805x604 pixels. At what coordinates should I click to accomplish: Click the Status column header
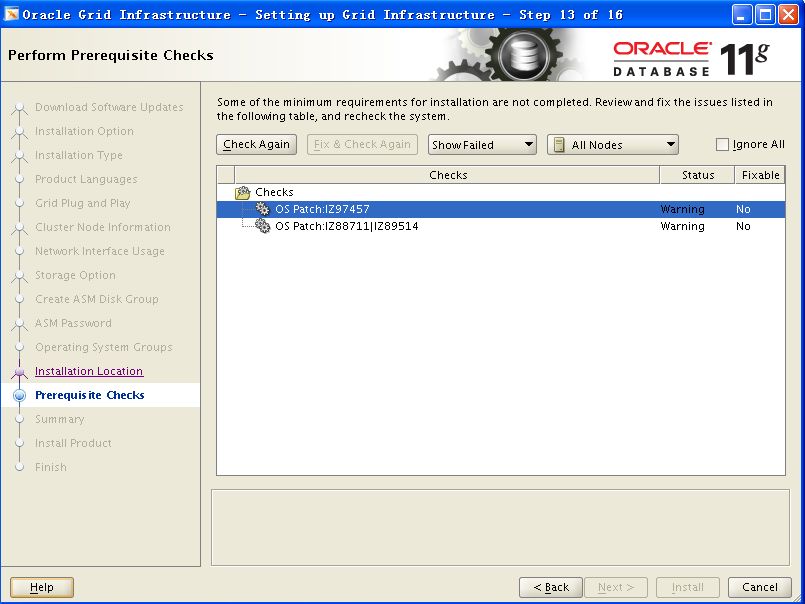697,175
